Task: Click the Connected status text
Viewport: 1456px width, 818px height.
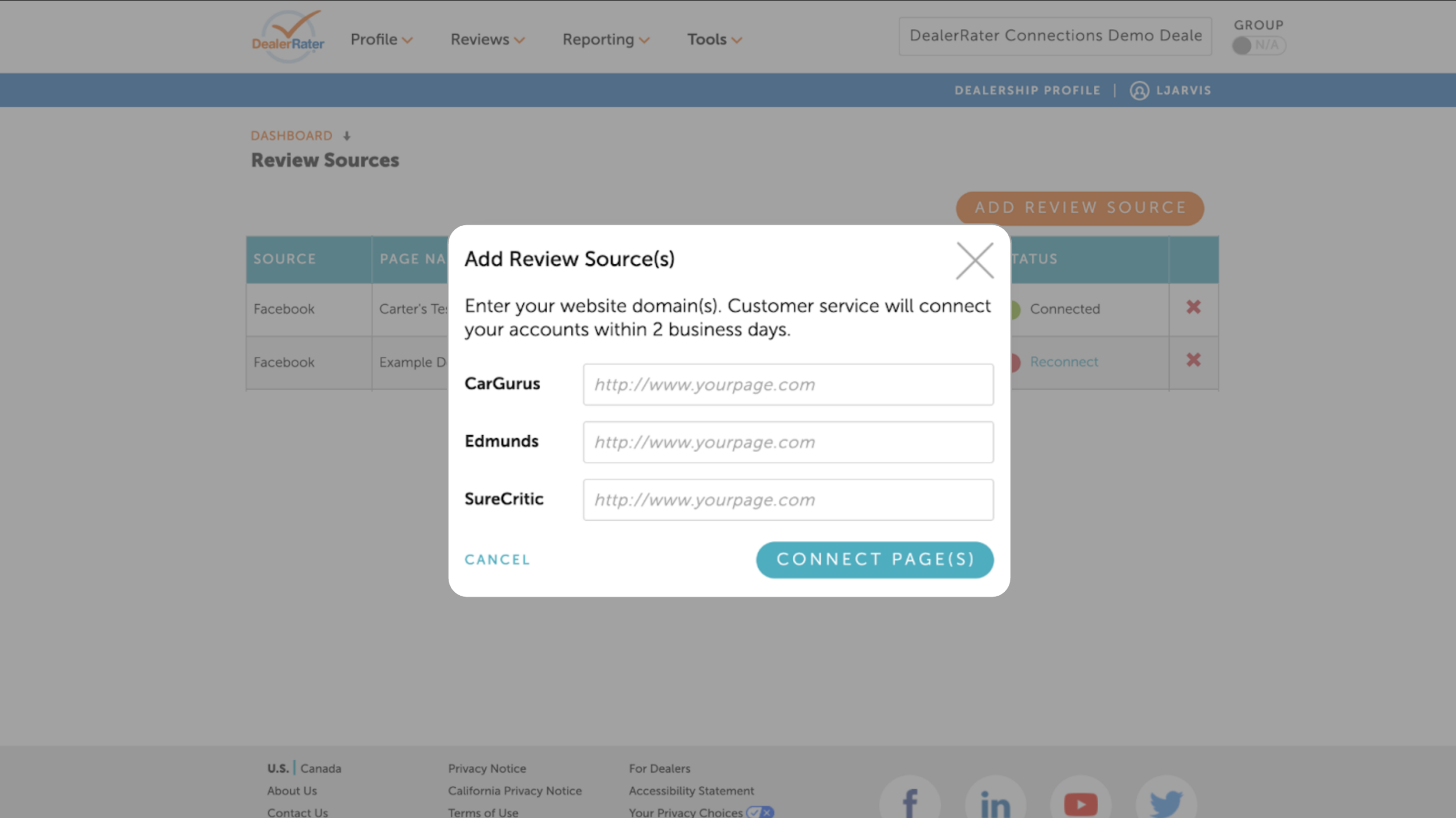Action: click(1065, 309)
